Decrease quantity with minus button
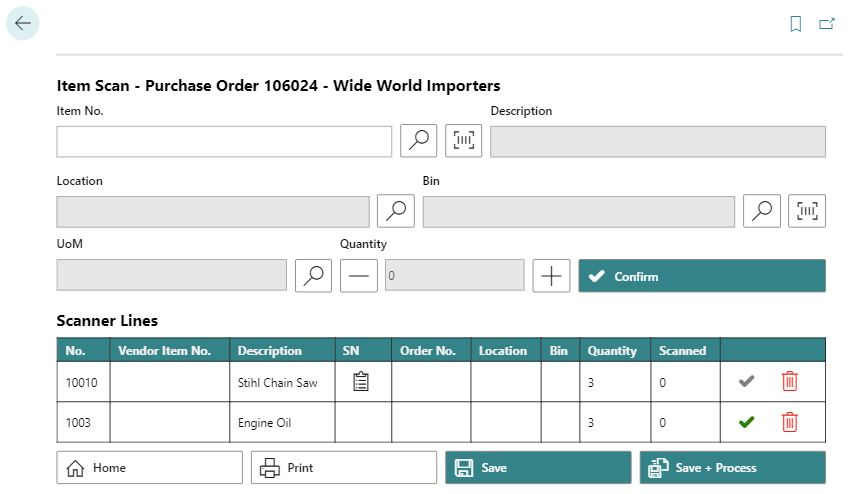 (359, 275)
